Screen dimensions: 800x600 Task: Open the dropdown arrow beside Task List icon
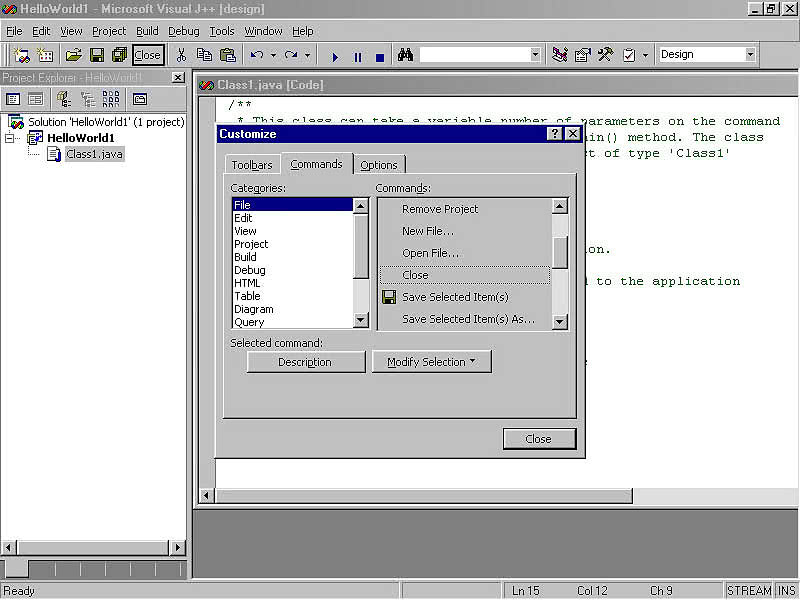(645, 55)
